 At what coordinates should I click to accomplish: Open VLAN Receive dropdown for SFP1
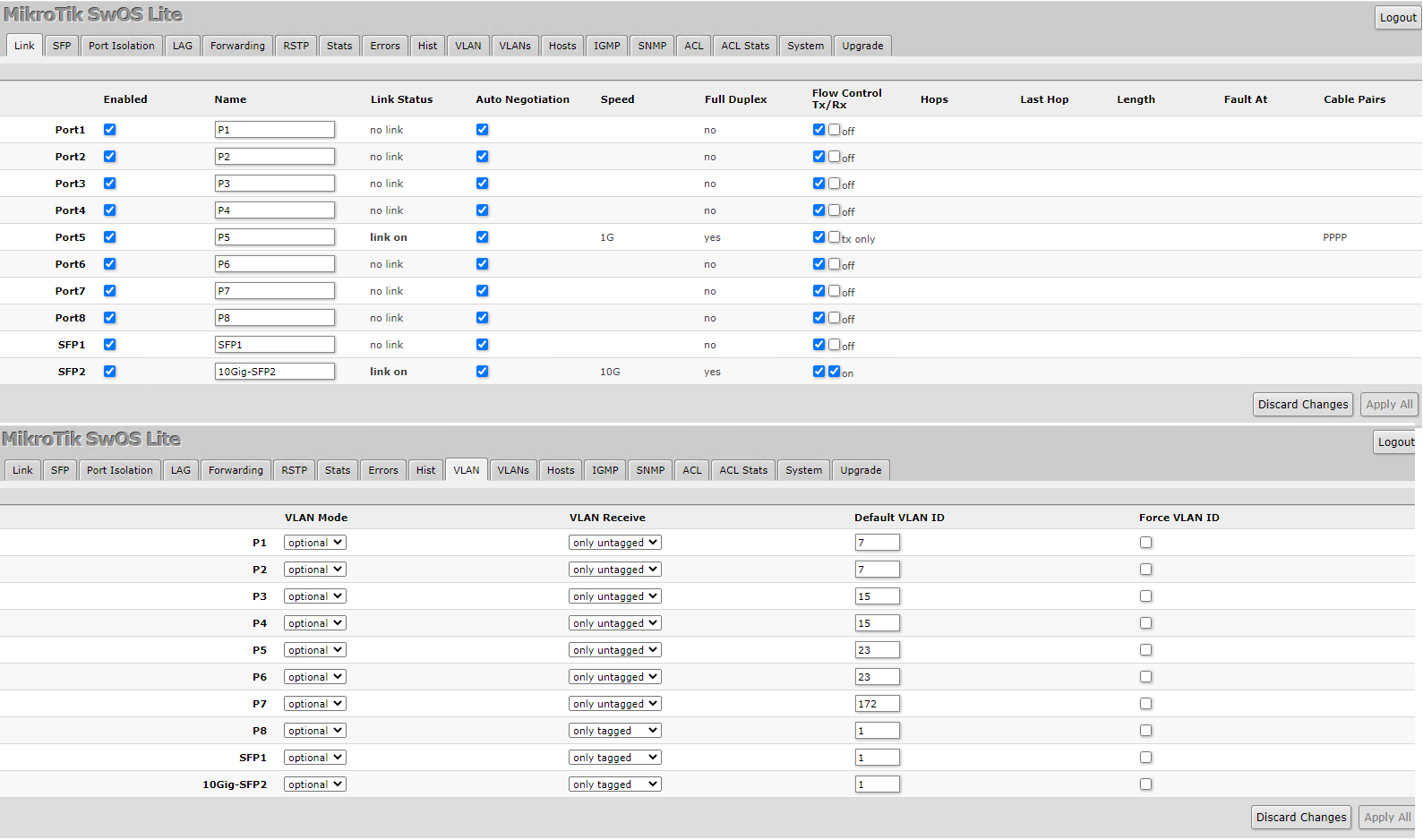(x=615, y=758)
